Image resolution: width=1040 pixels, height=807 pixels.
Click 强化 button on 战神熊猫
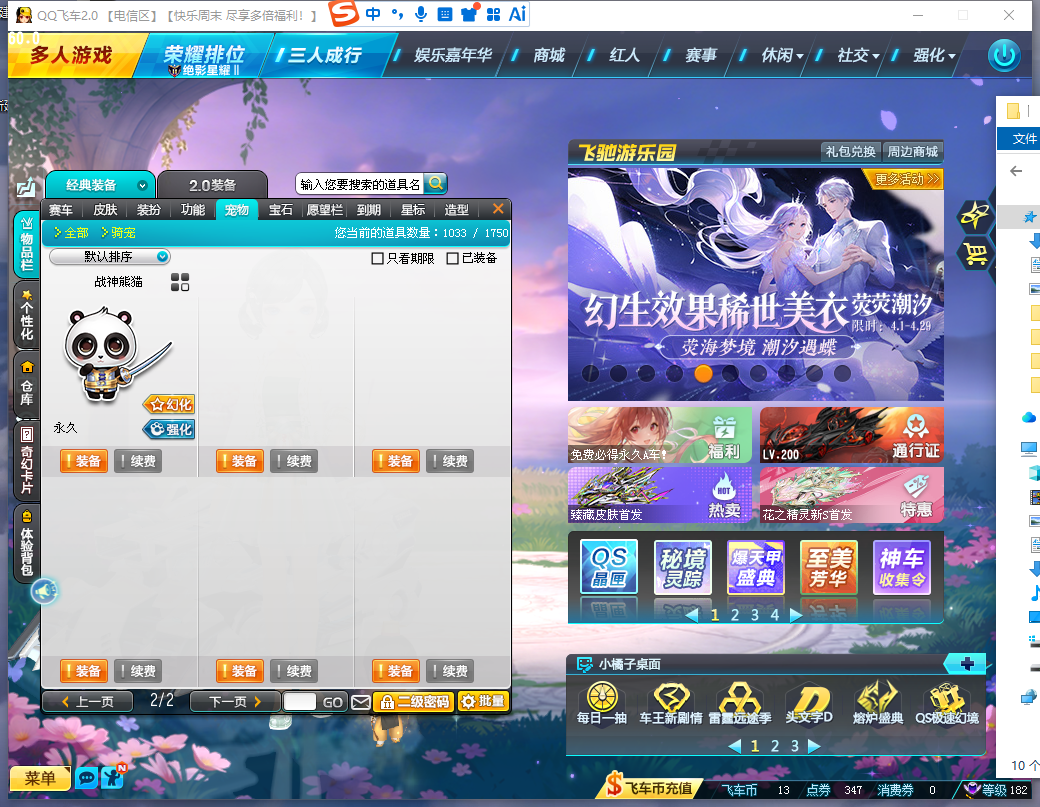click(169, 429)
